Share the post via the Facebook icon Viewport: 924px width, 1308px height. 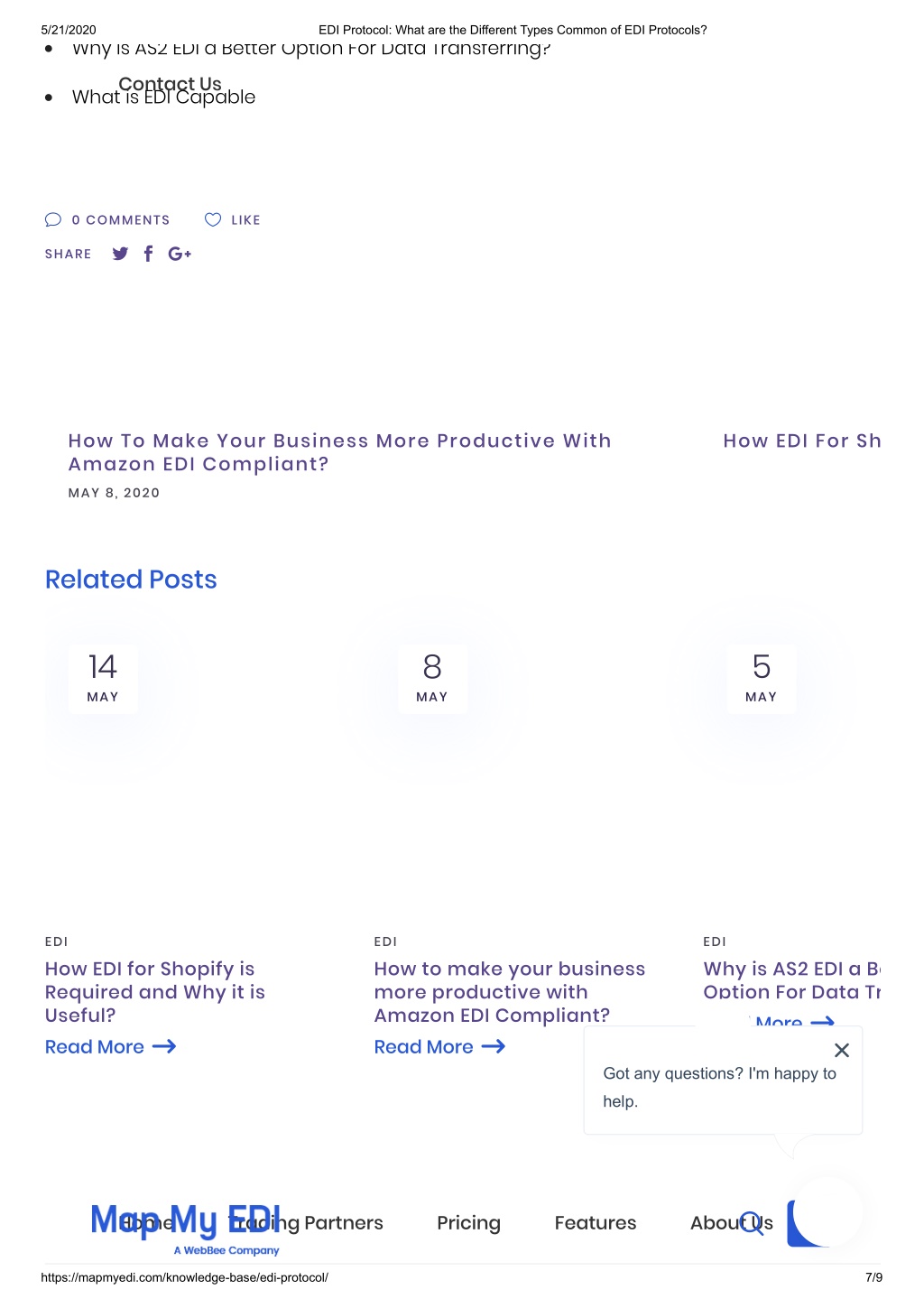click(149, 254)
